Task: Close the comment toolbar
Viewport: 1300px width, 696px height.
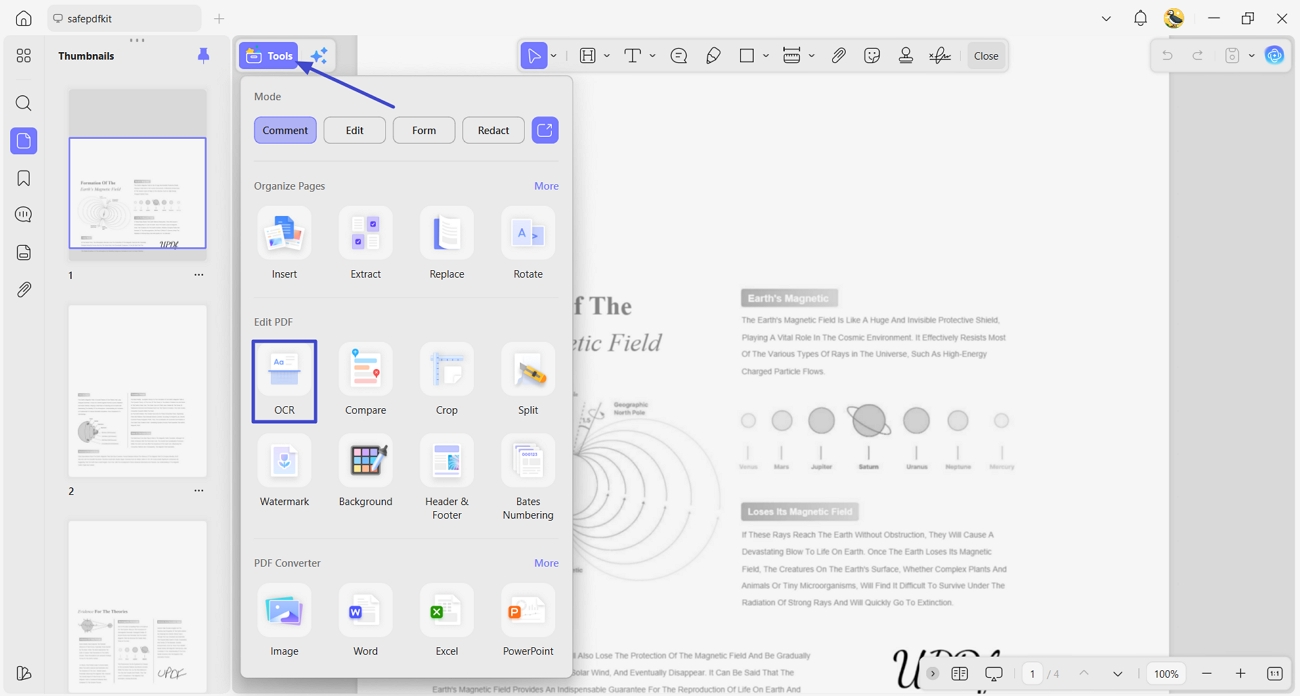Action: 986,56
